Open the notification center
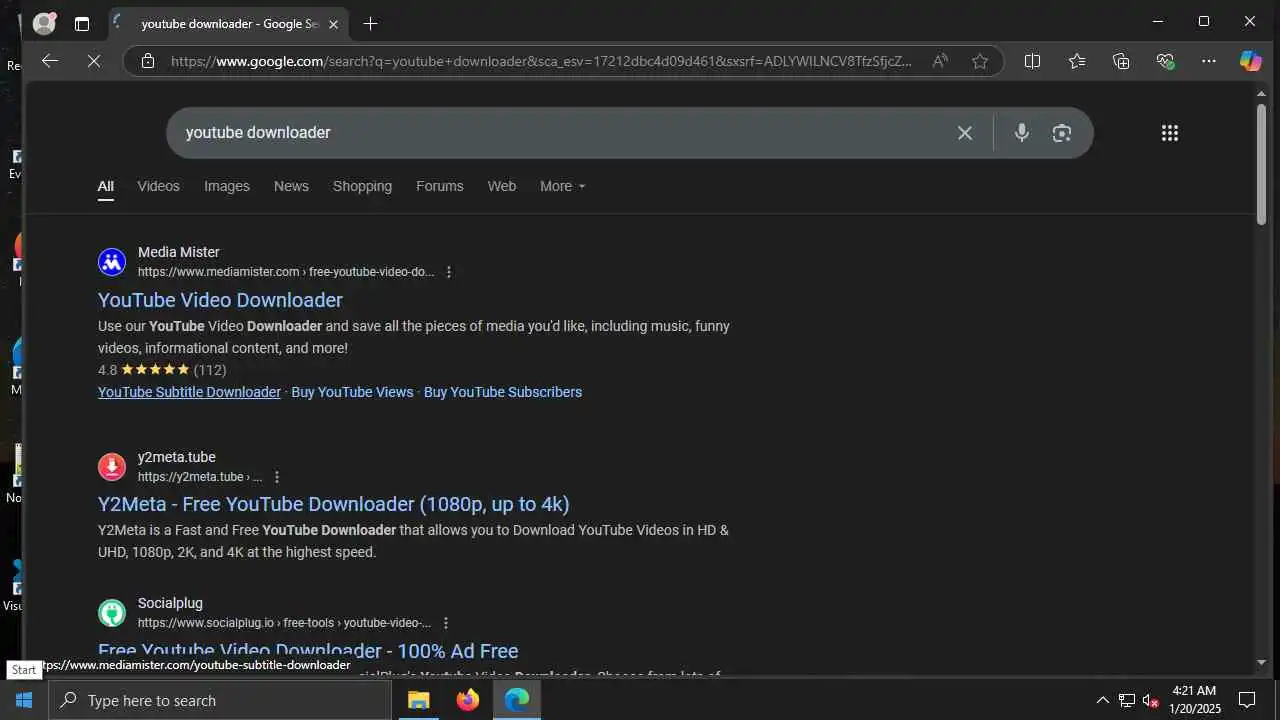1280x720 pixels. pos(1247,700)
